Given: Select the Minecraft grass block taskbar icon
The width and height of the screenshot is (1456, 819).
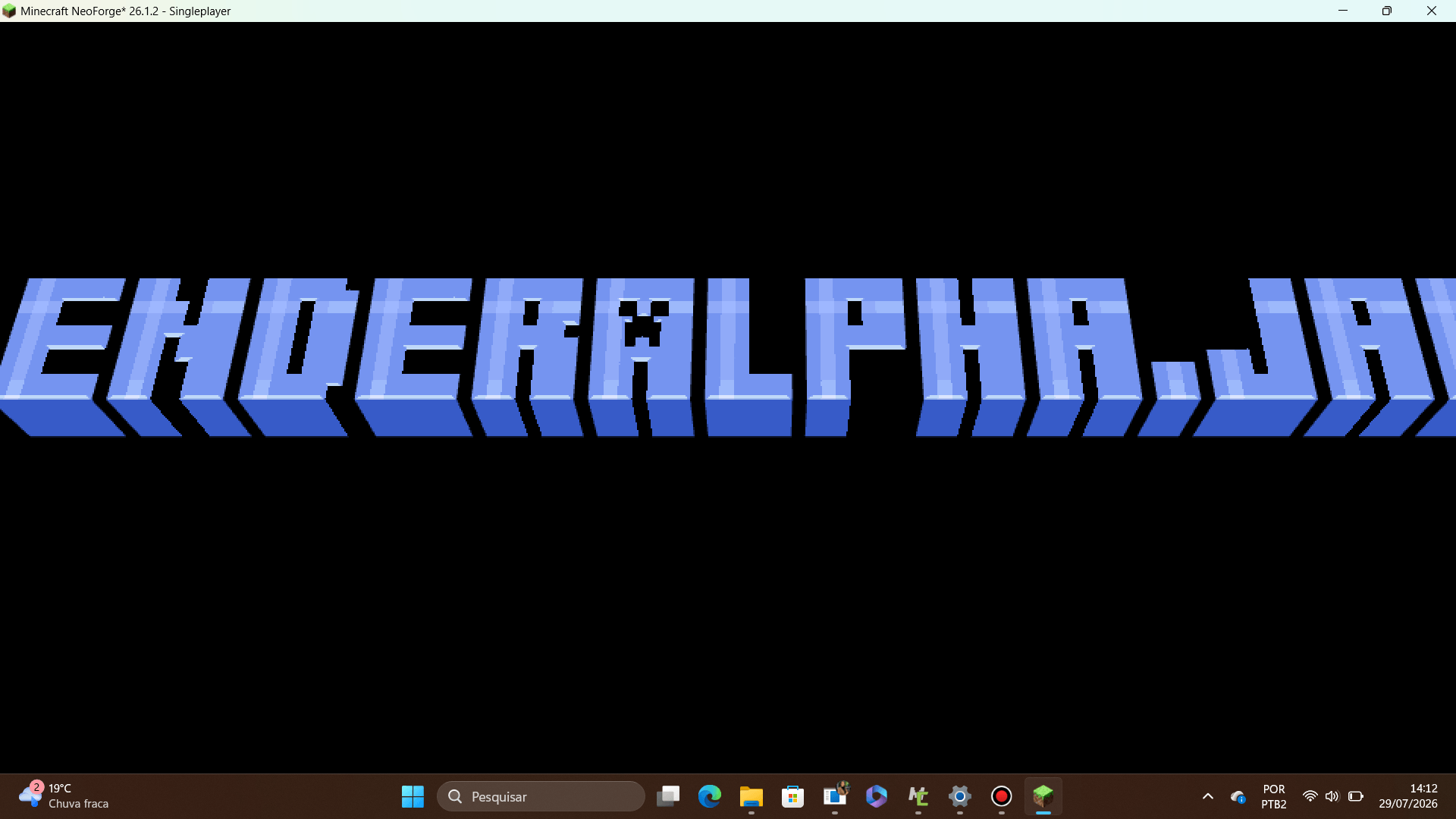Looking at the screenshot, I should pos(1043,796).
